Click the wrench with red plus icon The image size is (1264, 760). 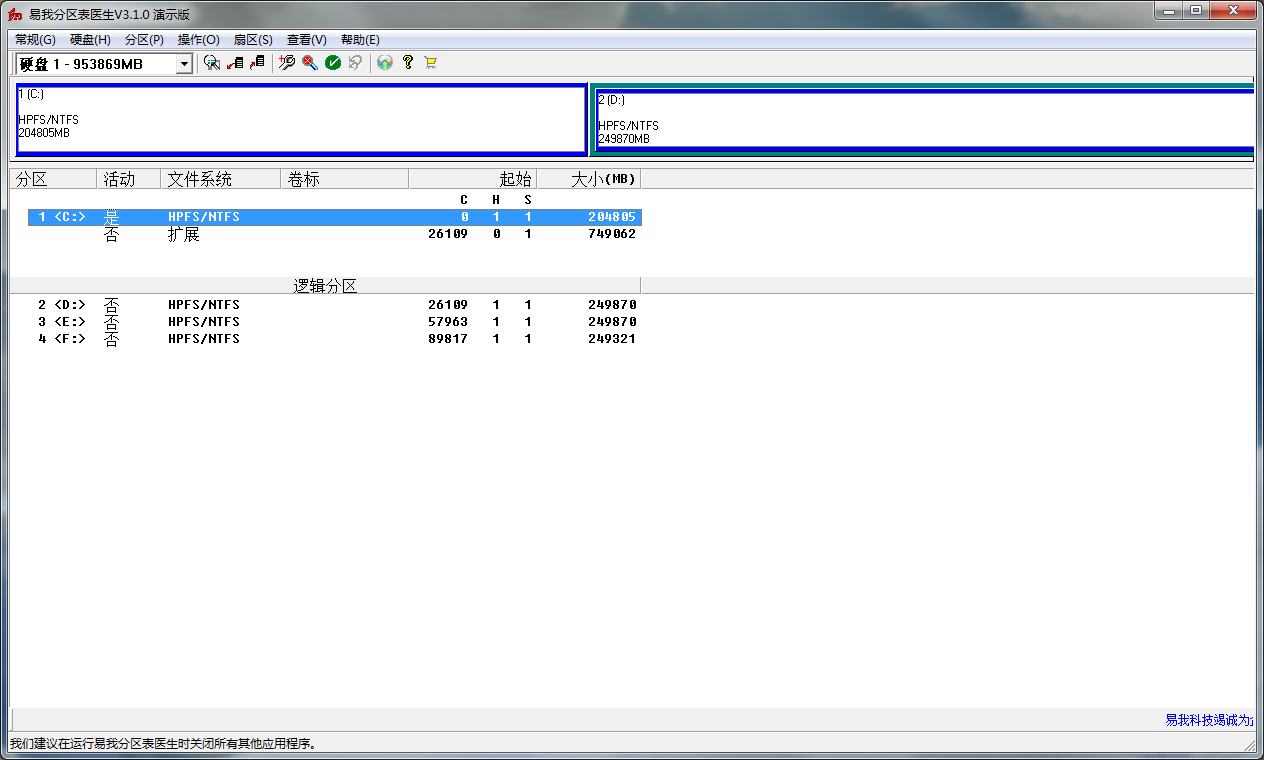point(287,63)
